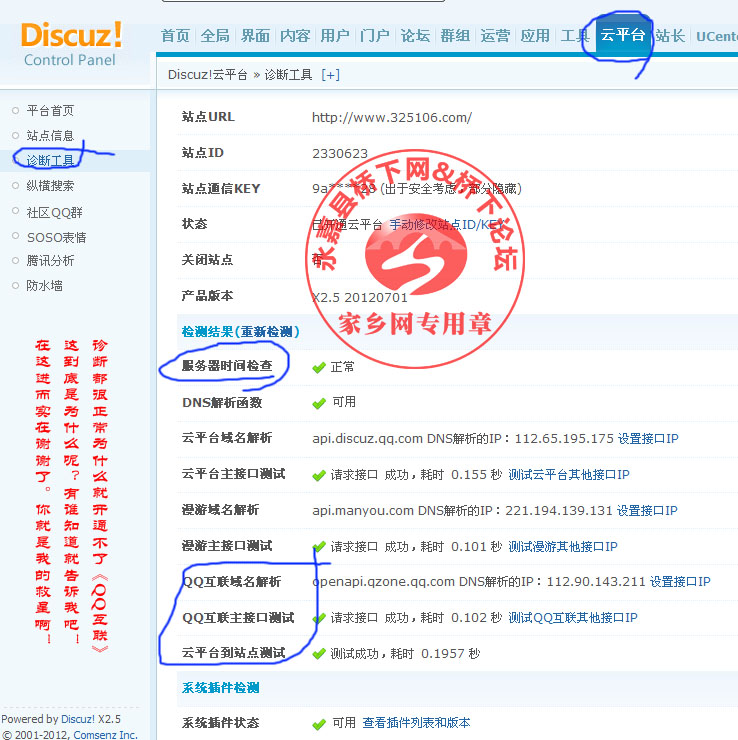Click the checkmark icon in 云平台到站点测试 row
This screenshot has height=740, width=738.
pos(319,653)
